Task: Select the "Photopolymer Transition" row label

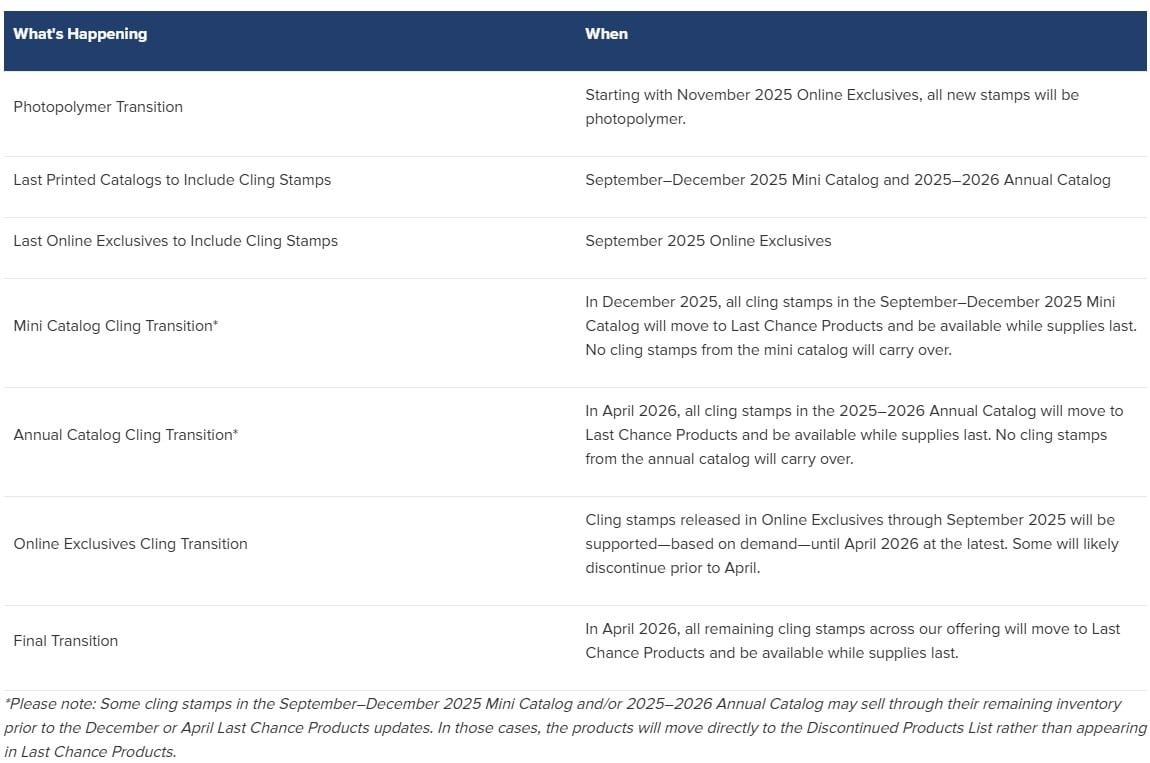Action: coord(98,107)
